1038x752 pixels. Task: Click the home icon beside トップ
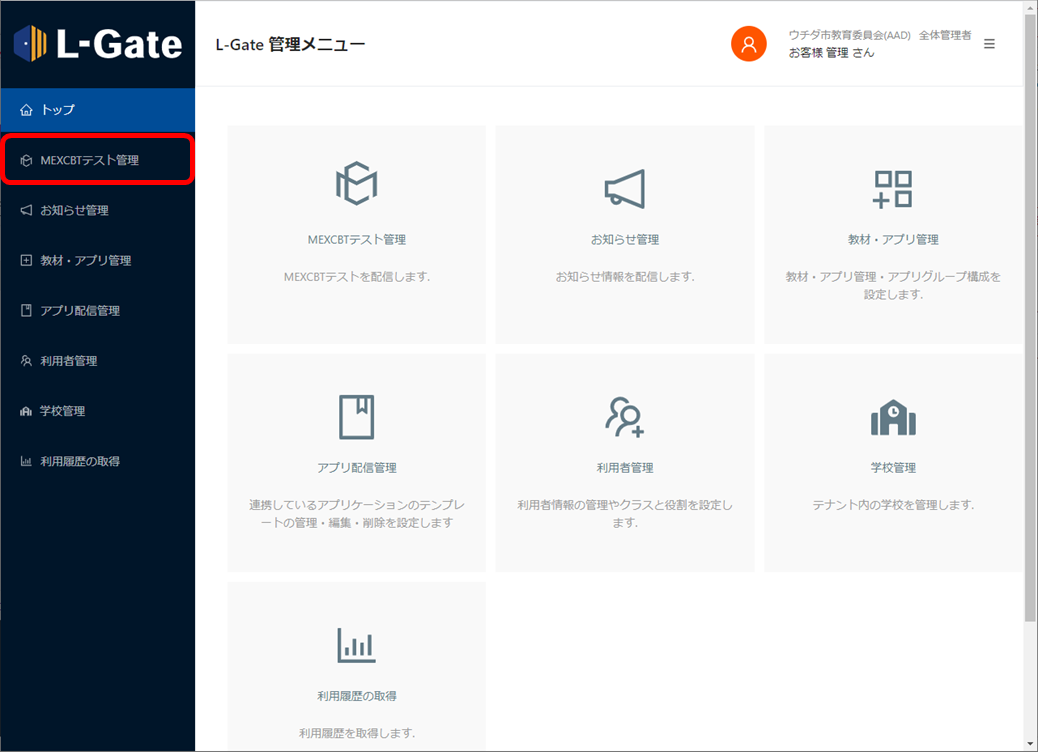26,110
